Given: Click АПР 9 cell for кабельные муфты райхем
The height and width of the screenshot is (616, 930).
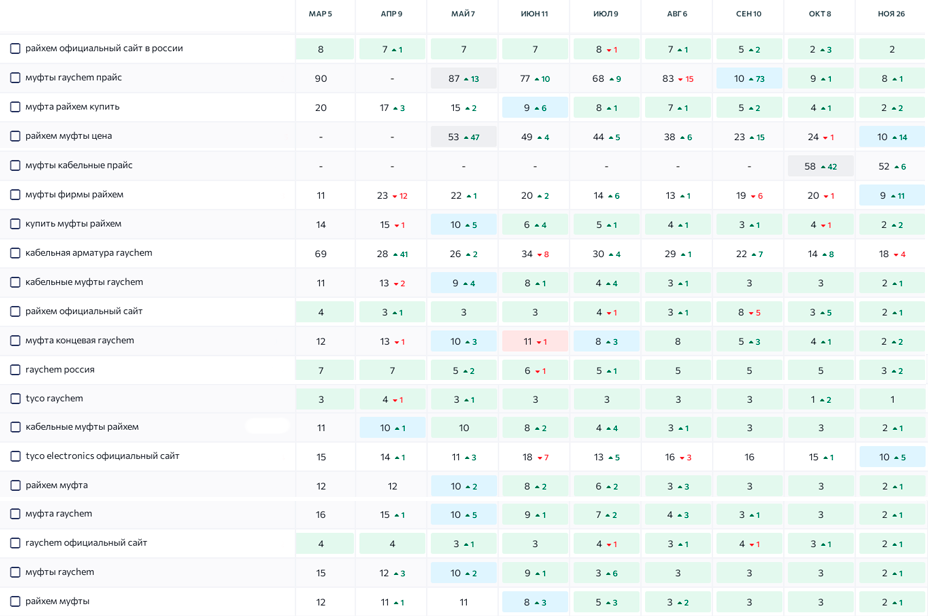Looking at the screenshot, I should (x=392, y=428).
